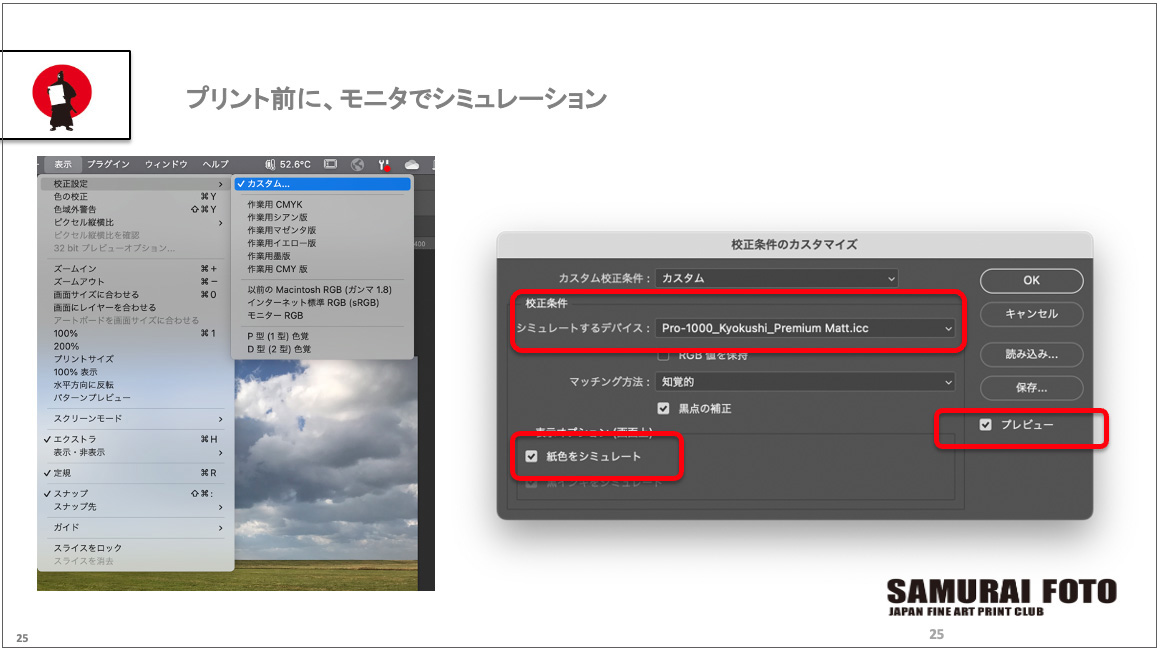Uncheck the プレビュー checkbox

(986, 425)
